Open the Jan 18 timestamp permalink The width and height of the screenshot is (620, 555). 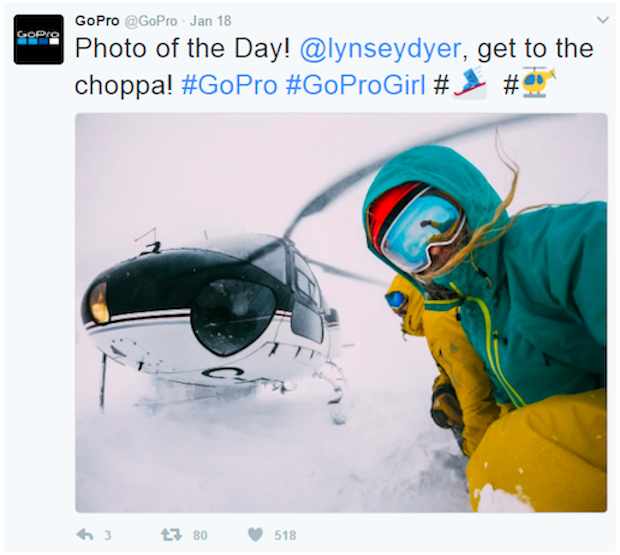211,21
